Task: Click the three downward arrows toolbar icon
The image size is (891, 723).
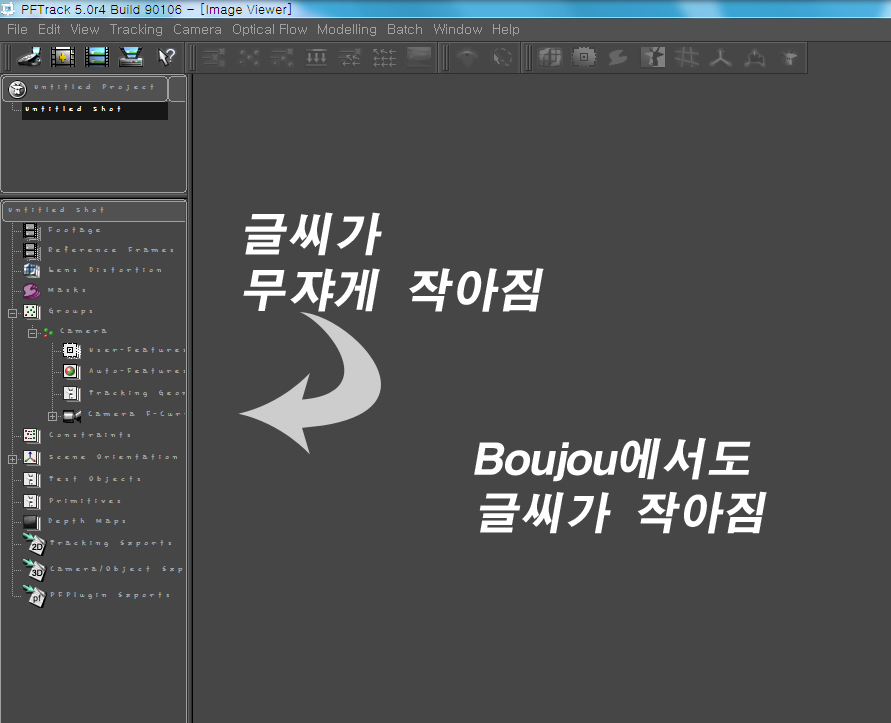Action: pos(317,57)
